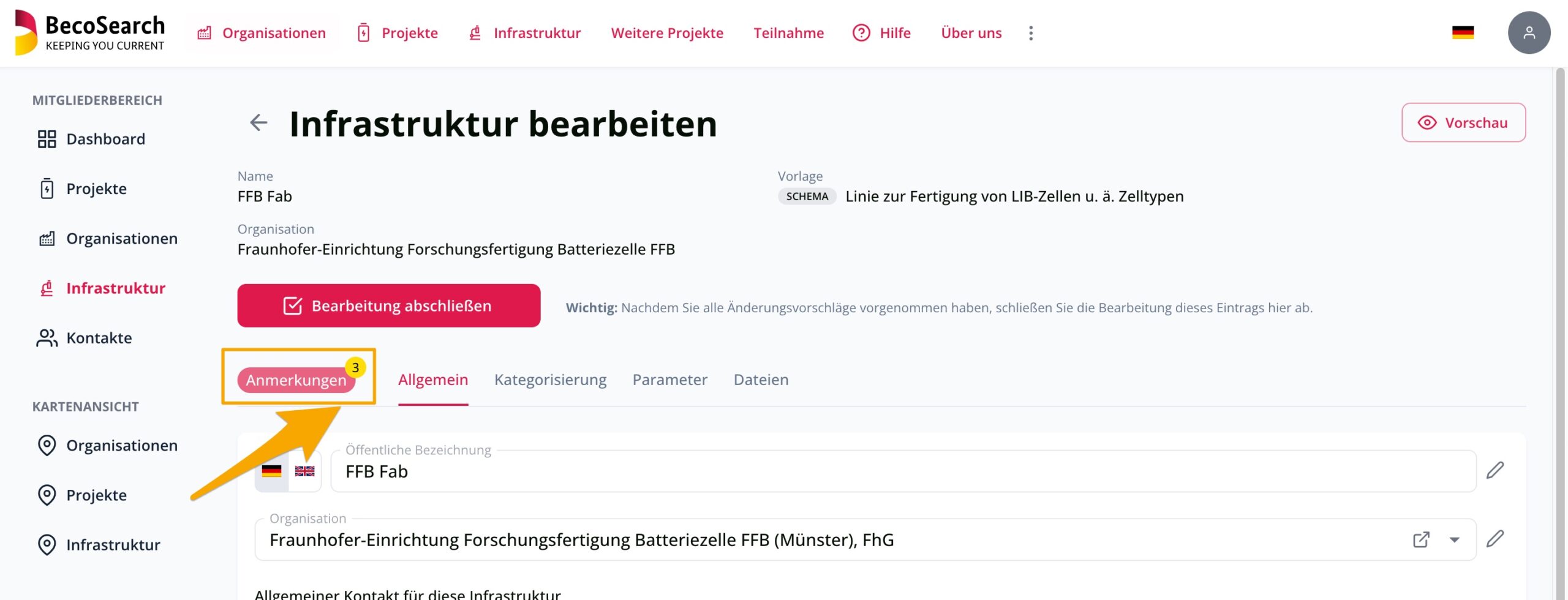
Task: Open Organisationen map view under Kartenansicht
Action: coord(108,445)
